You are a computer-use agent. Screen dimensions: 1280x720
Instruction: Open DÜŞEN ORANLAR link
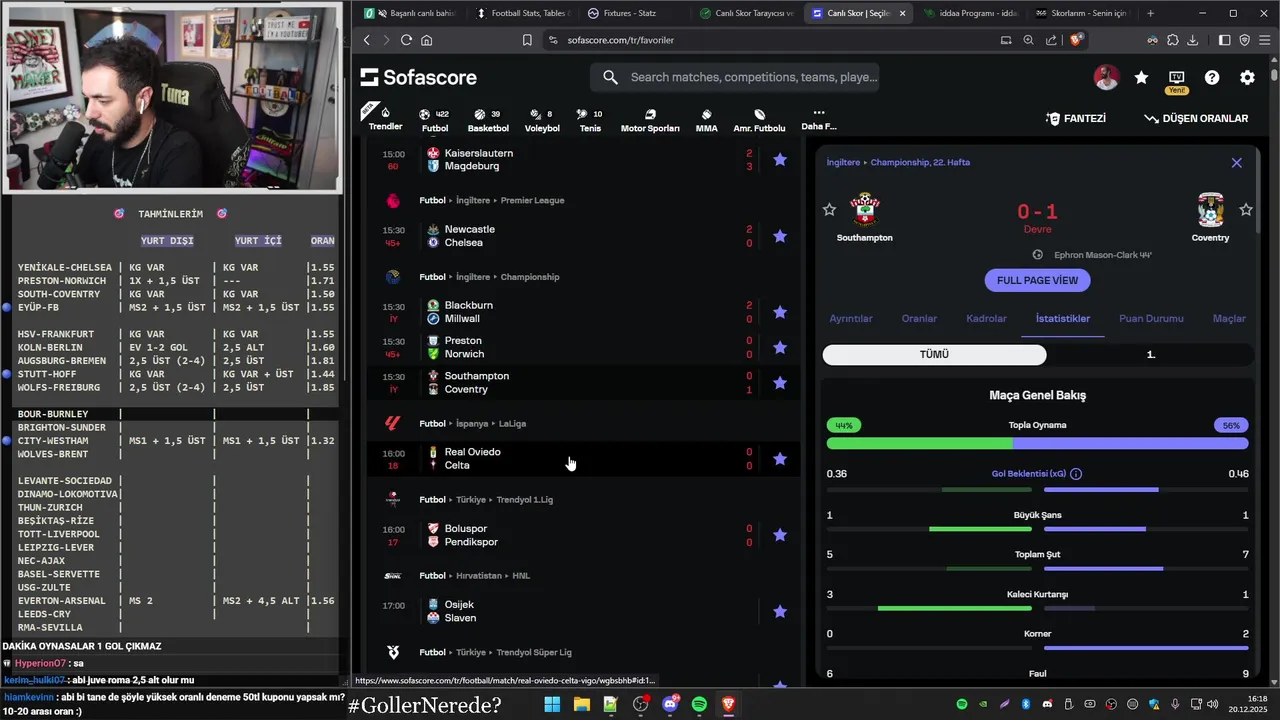1196,118
